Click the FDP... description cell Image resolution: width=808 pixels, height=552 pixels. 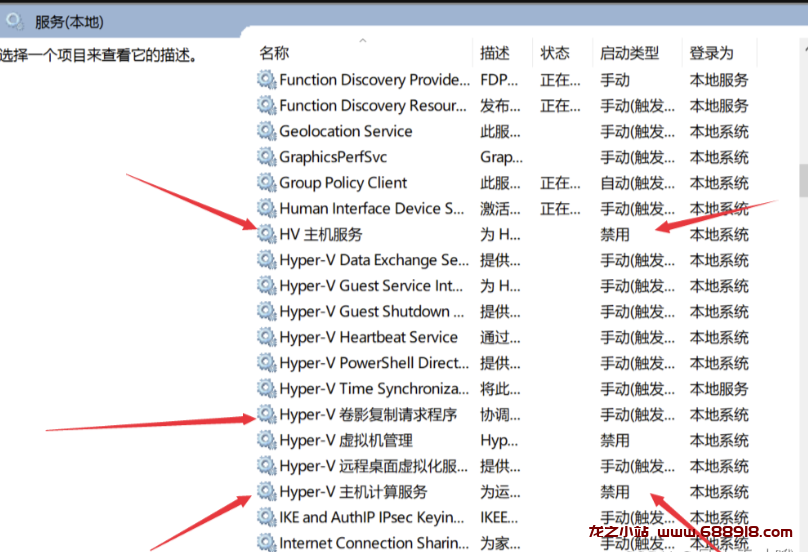coord(499,80)
